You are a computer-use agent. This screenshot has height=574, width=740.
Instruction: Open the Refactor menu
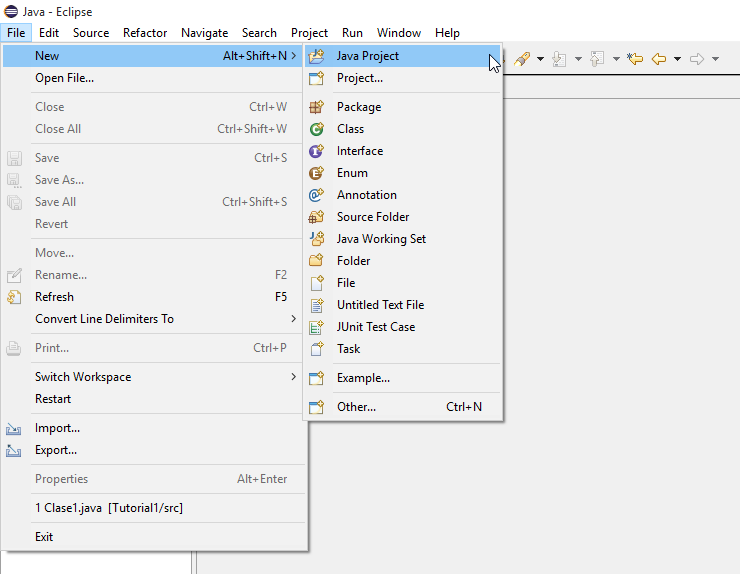coord(145,33)
